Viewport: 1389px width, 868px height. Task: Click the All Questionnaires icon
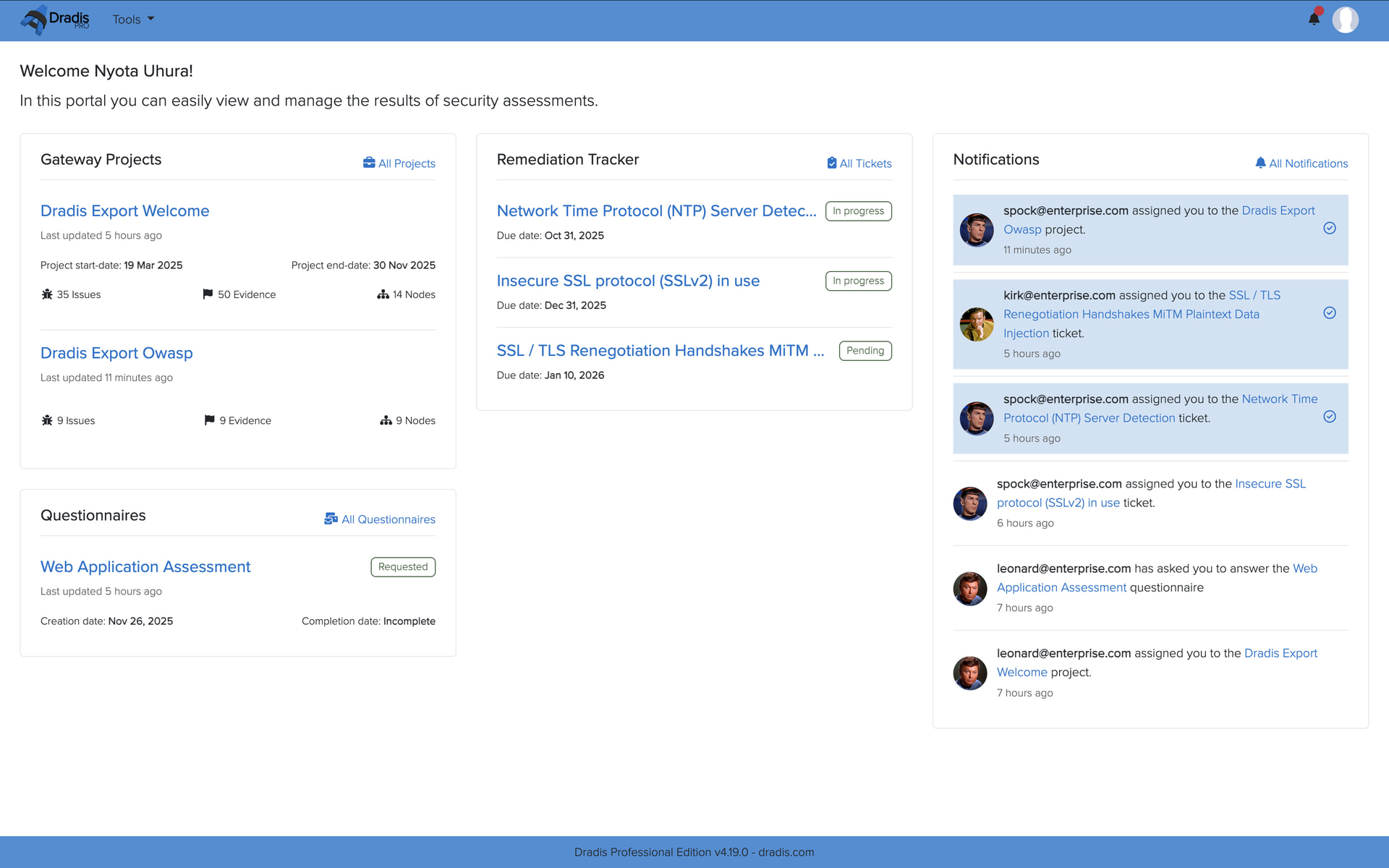[331, 519]
